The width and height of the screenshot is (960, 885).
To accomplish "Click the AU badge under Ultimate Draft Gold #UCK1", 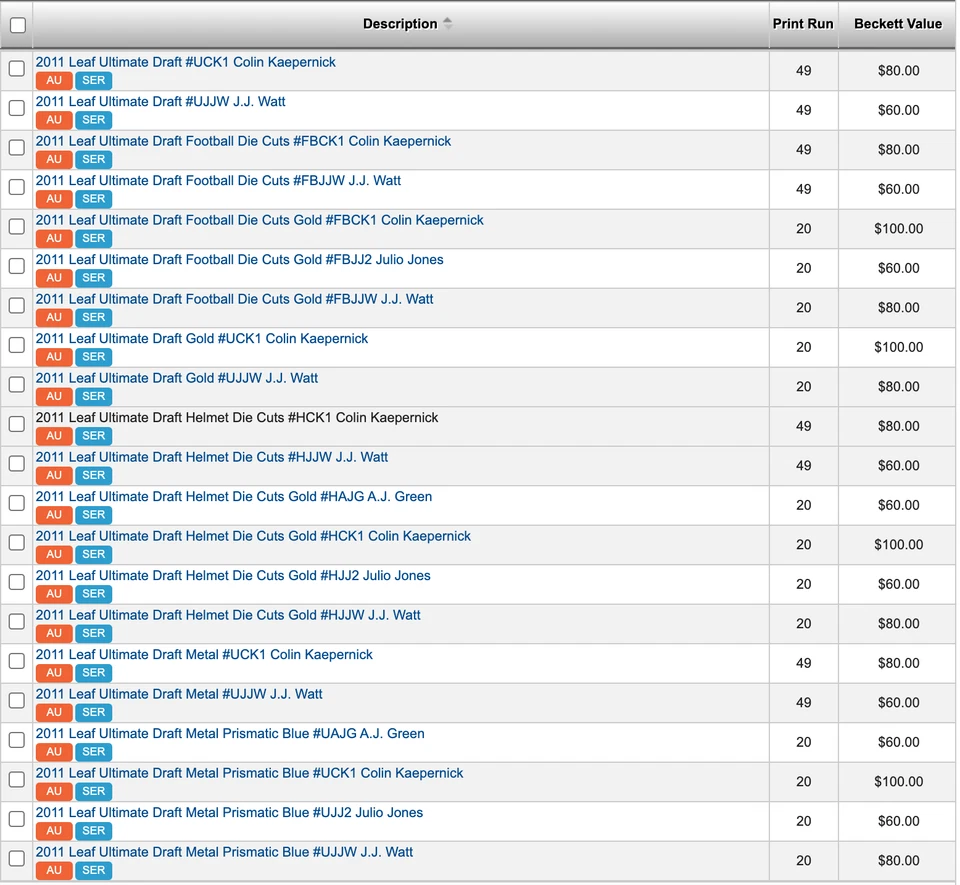I will point(54,356).
